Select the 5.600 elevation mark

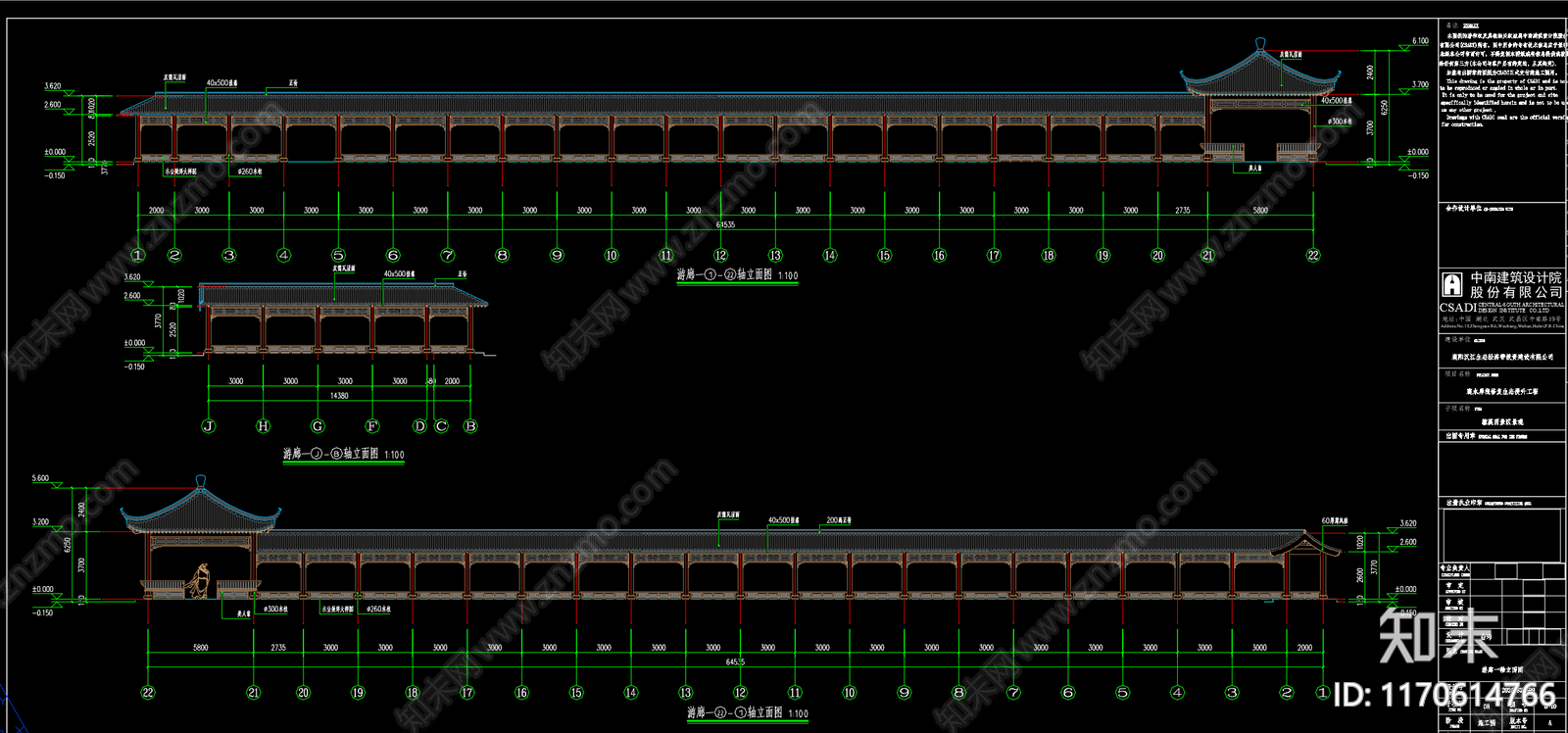tap(40, 478)
